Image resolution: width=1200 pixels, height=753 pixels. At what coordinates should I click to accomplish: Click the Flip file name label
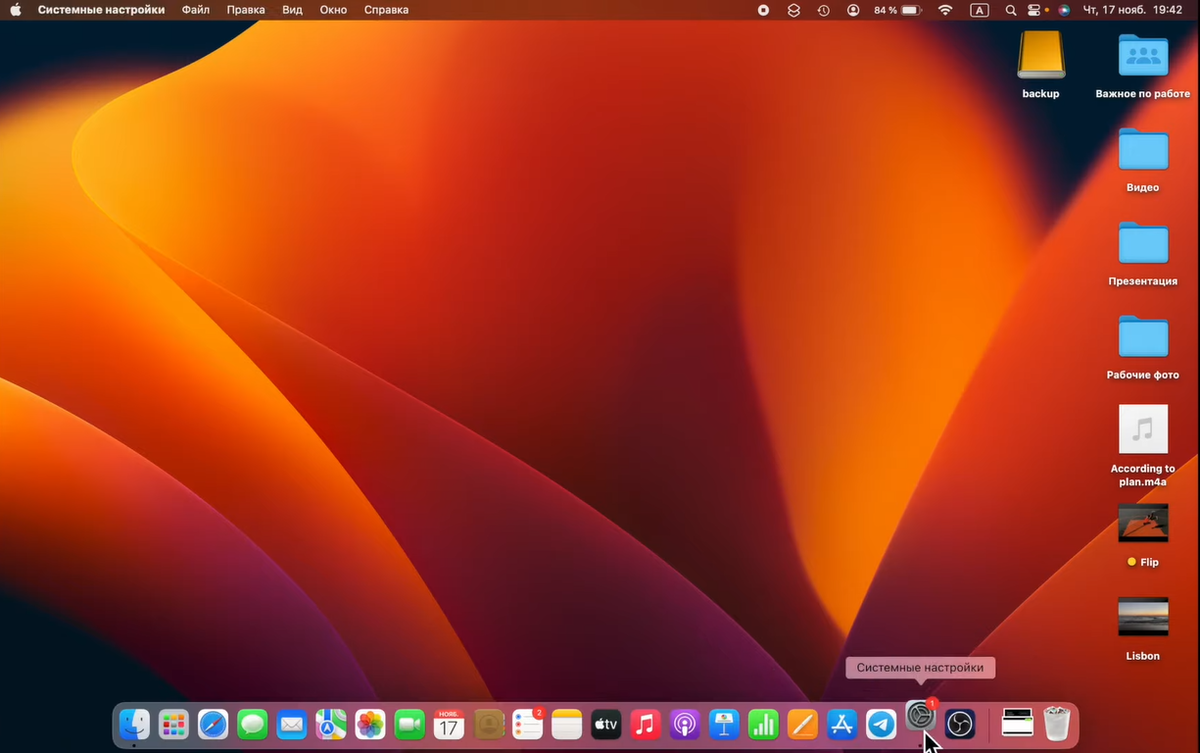pos(1149,562)
